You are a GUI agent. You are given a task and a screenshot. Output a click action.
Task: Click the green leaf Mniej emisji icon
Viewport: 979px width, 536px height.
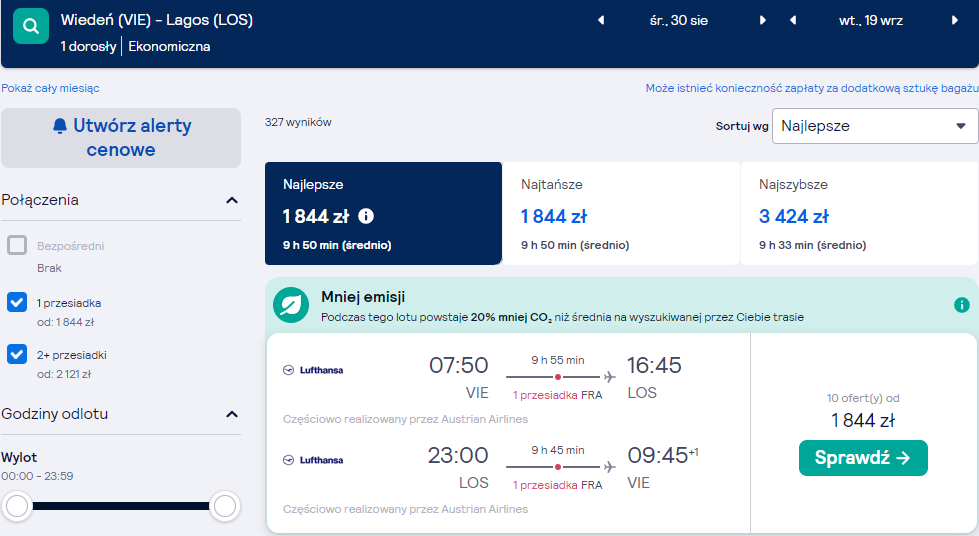click(x=291, y=305)
